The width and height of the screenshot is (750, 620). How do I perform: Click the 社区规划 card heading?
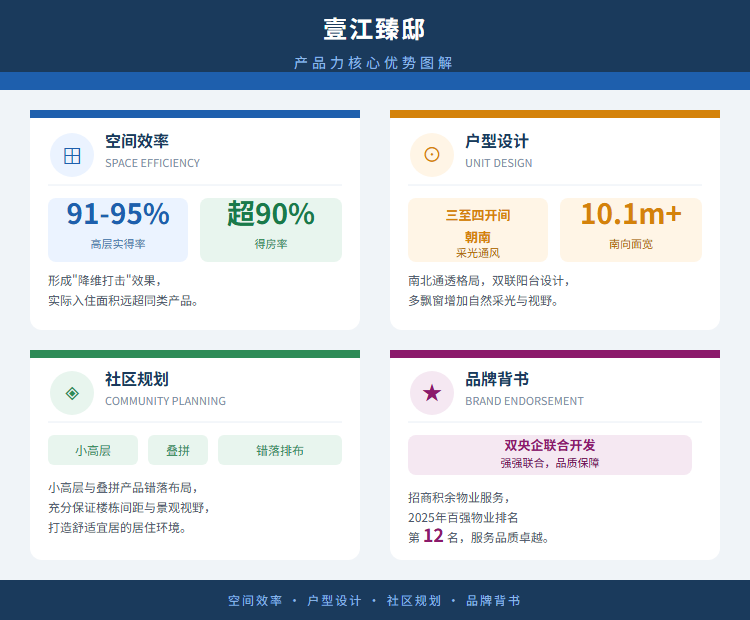[x=137, y=379]
